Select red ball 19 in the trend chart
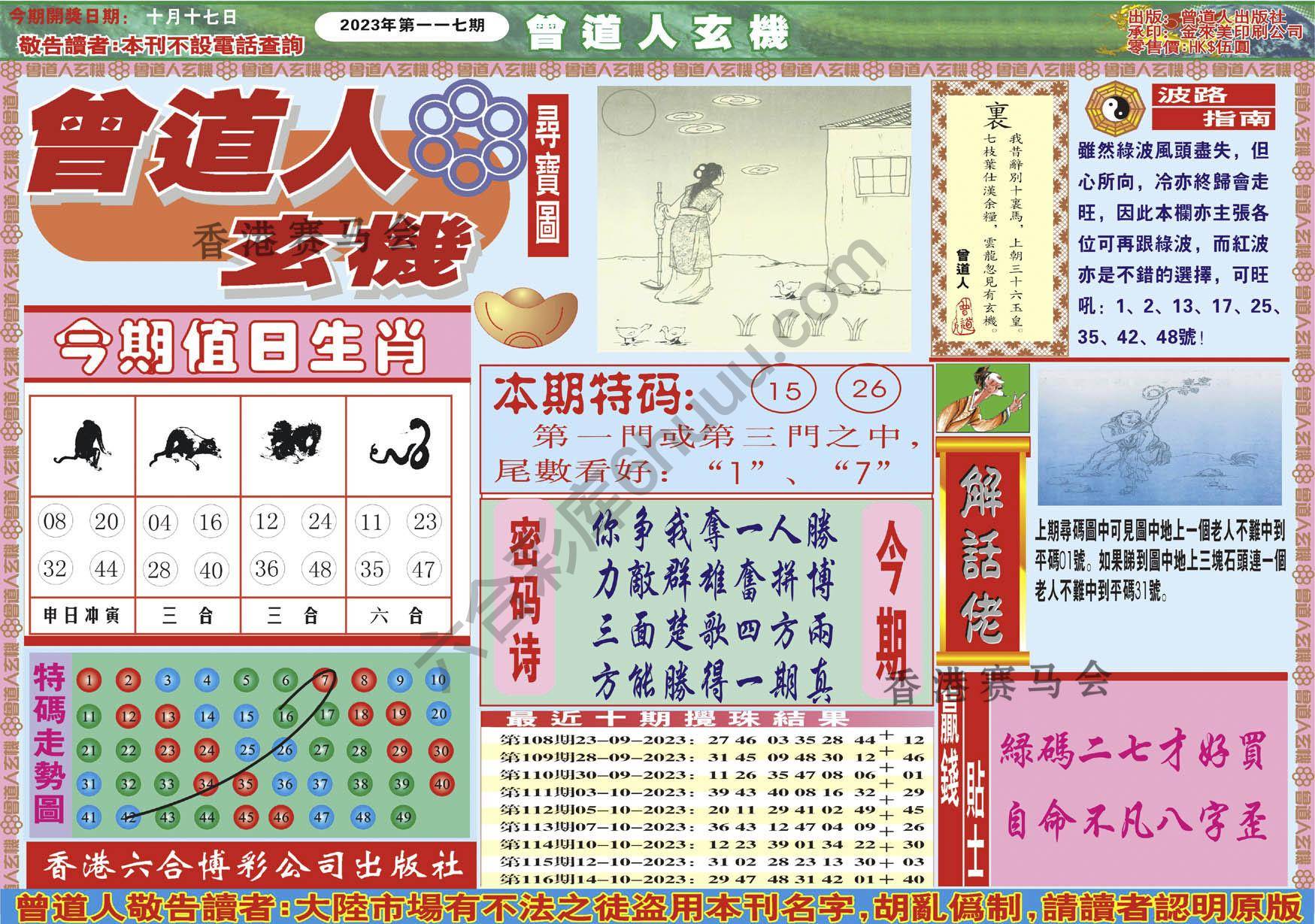Image resolution: width=1315 pixels, height=924 pixels. (399, 715)
